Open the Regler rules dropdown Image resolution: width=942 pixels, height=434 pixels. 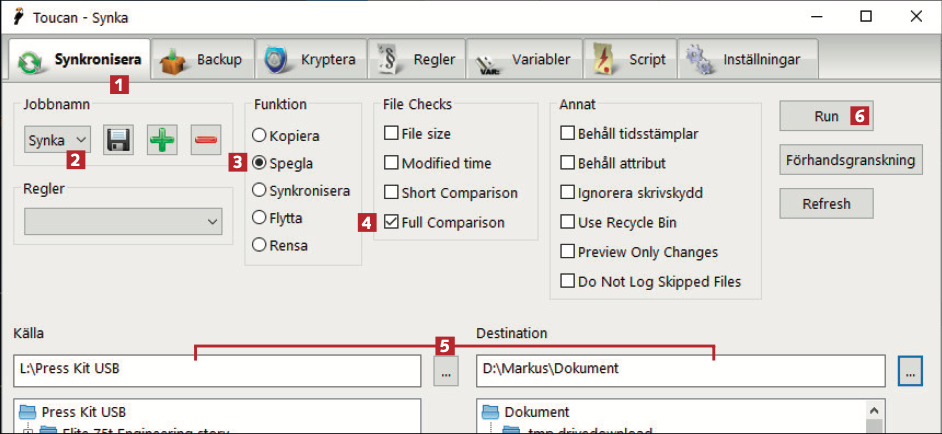123,221
